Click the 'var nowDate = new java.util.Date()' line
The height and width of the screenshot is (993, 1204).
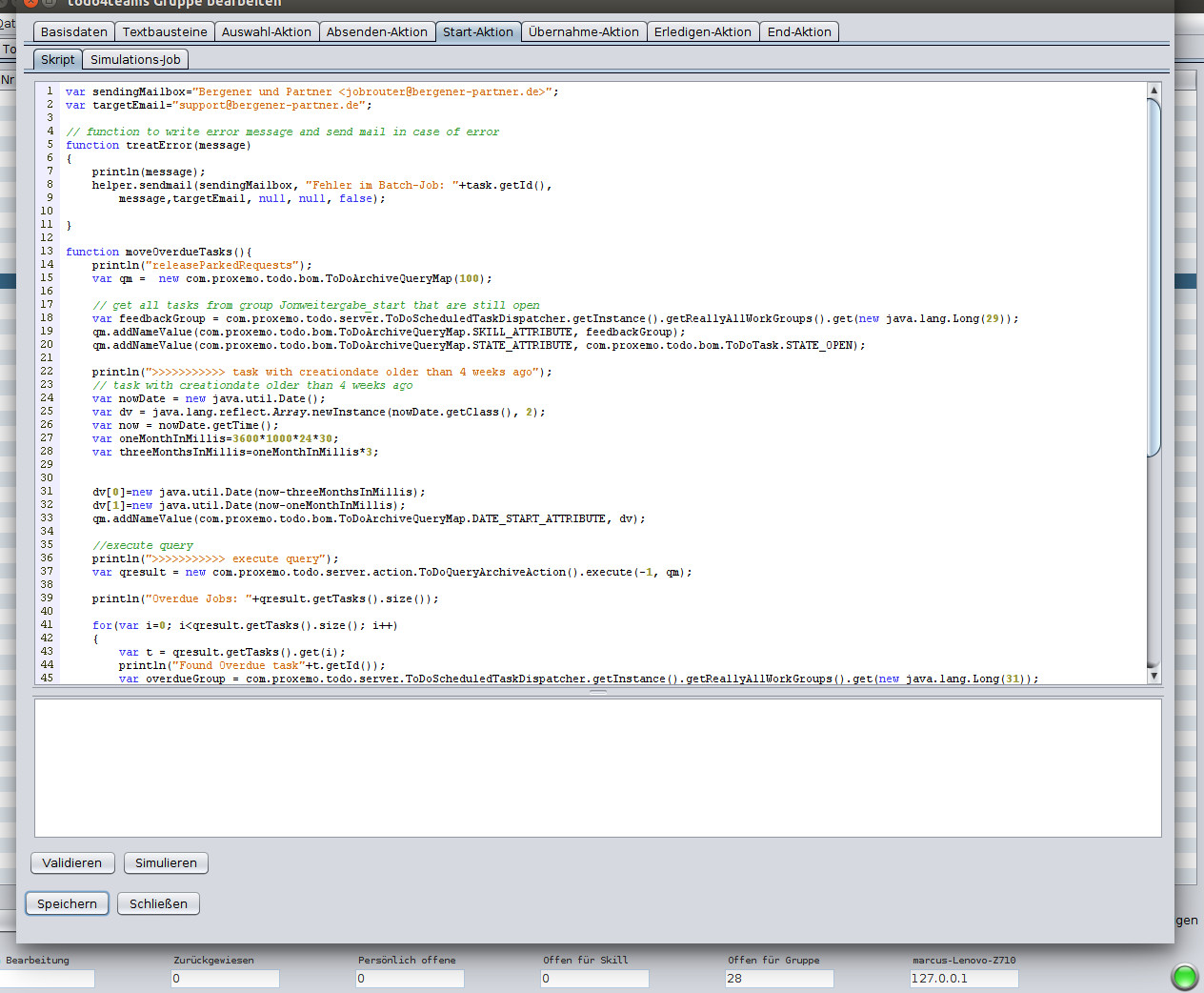(x=209, y=398)
